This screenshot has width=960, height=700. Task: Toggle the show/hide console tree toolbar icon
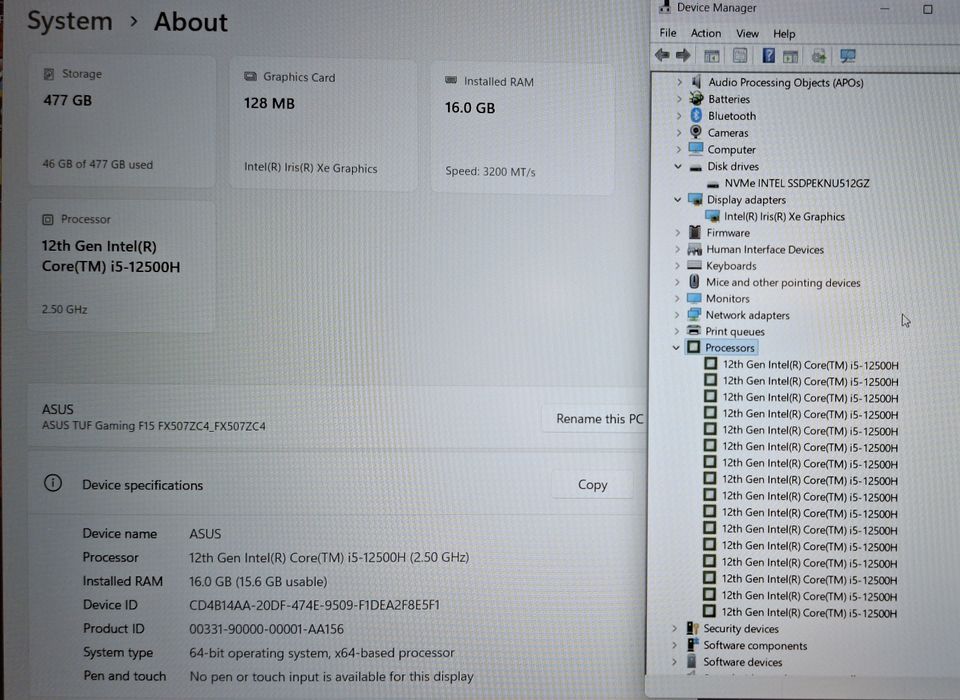coord(711,56)
